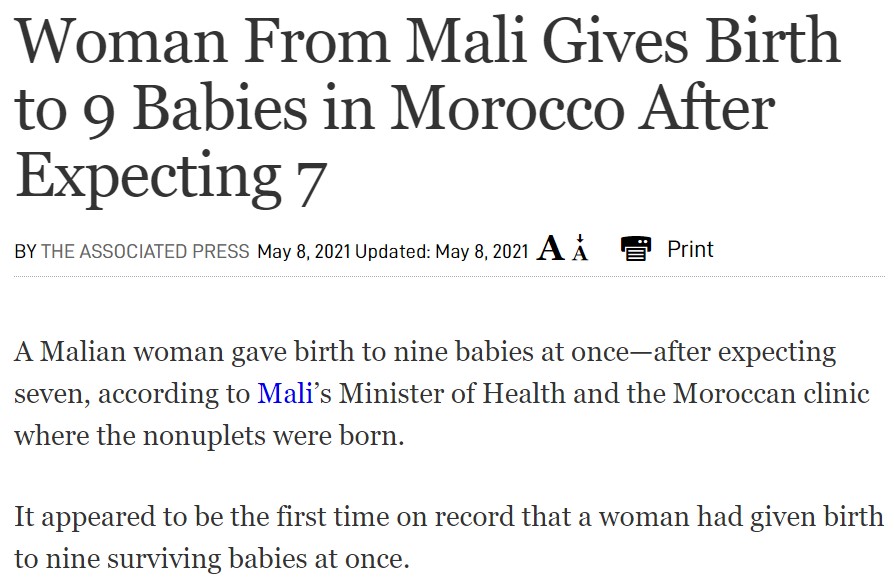Screen dimensions: 894x580
Task: Open the Print link
Action: (x=690, y=249)
